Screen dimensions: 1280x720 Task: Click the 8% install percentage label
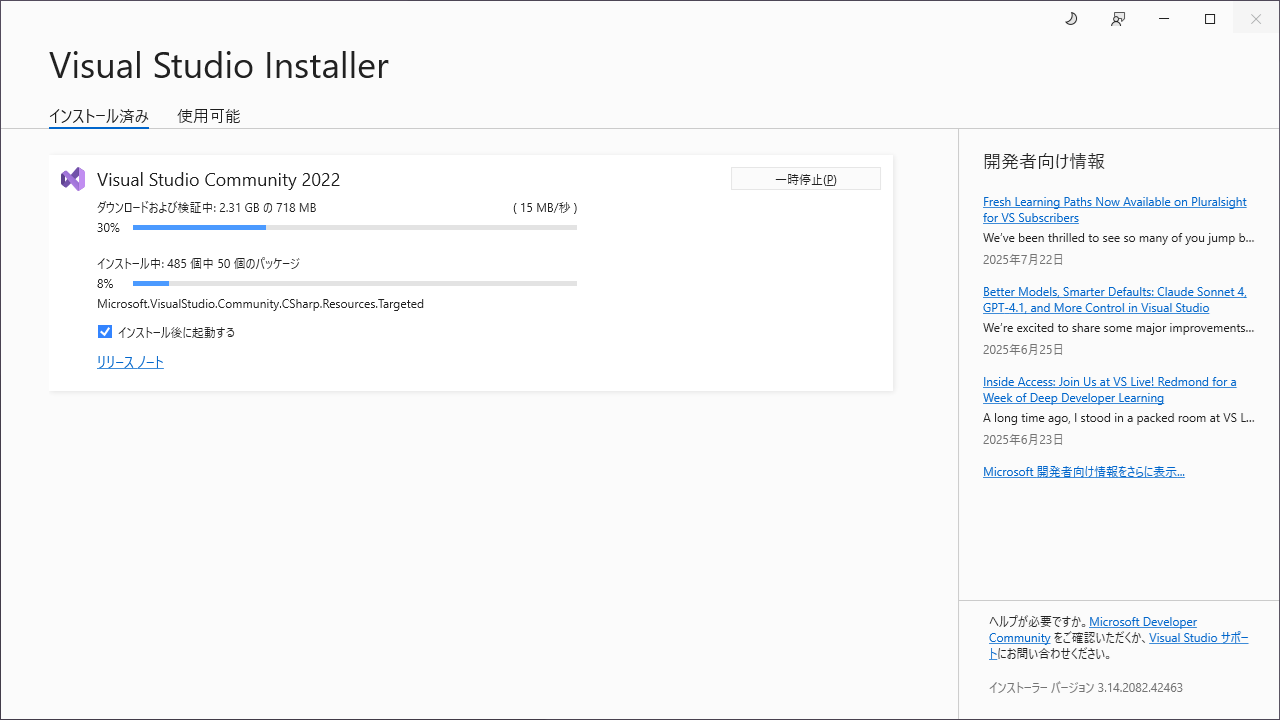[105, 284]
